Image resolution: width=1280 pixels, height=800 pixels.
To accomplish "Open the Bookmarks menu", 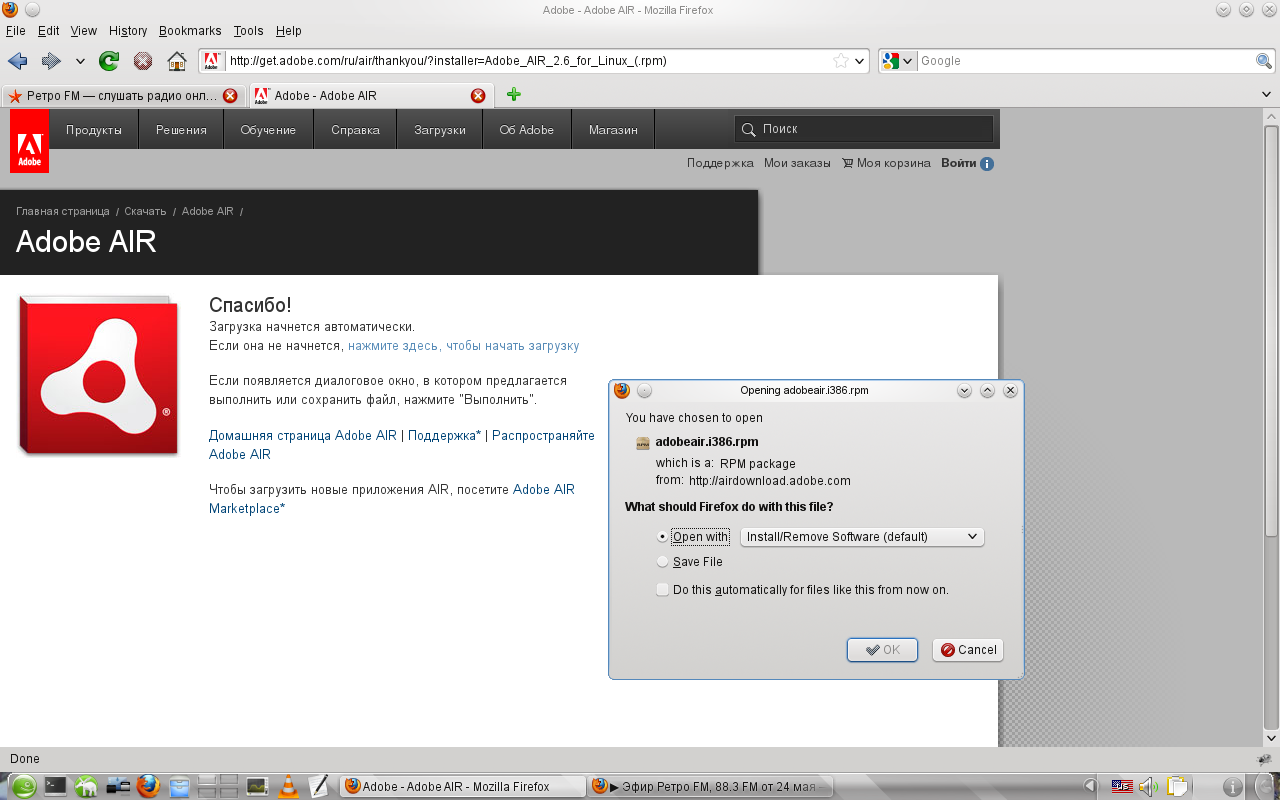I will point(190,31).
